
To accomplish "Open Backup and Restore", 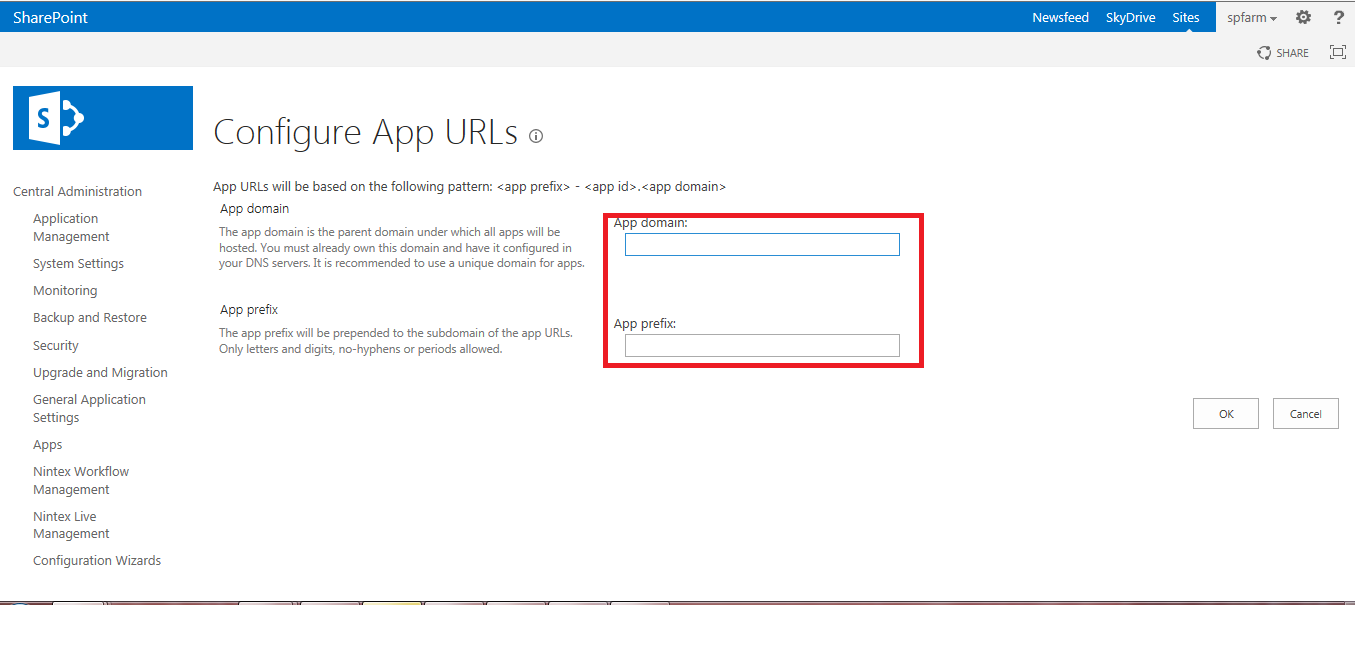I will (90, 317).
